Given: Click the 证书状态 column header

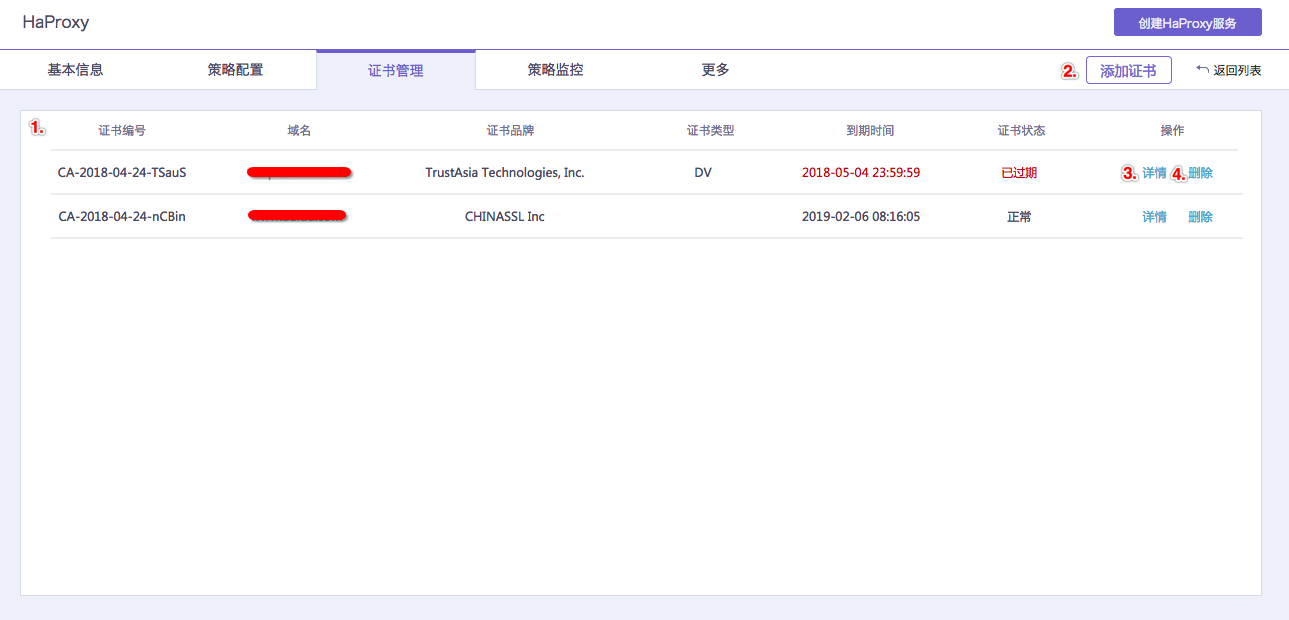Looking at the screenshot, I should click(x=1021, y=131).
